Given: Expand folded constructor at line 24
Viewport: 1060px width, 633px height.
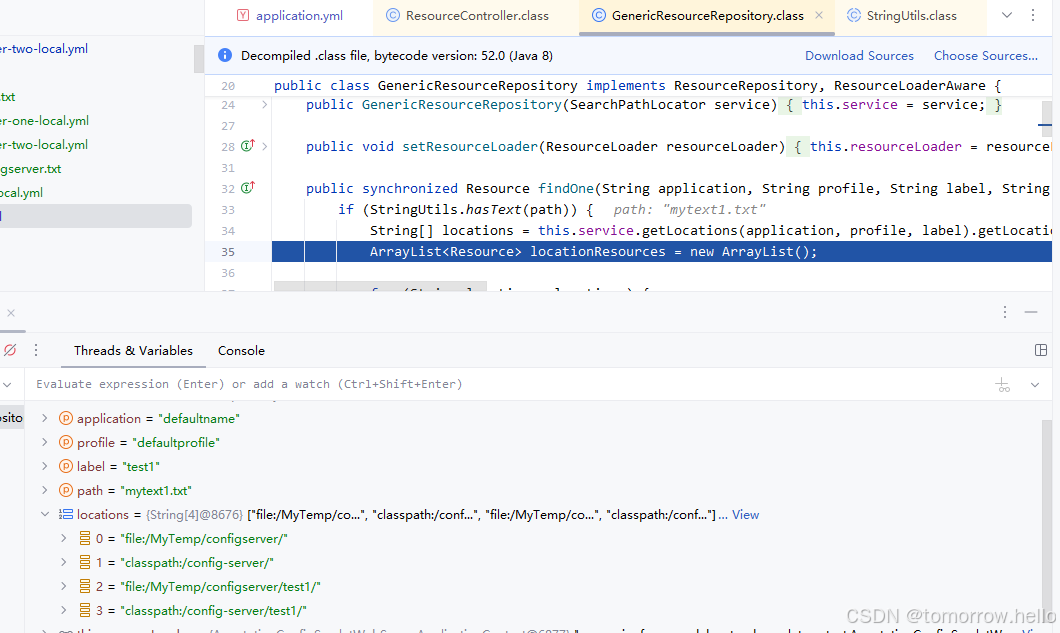Looking at the screenshot, I should tap(264, 105).
